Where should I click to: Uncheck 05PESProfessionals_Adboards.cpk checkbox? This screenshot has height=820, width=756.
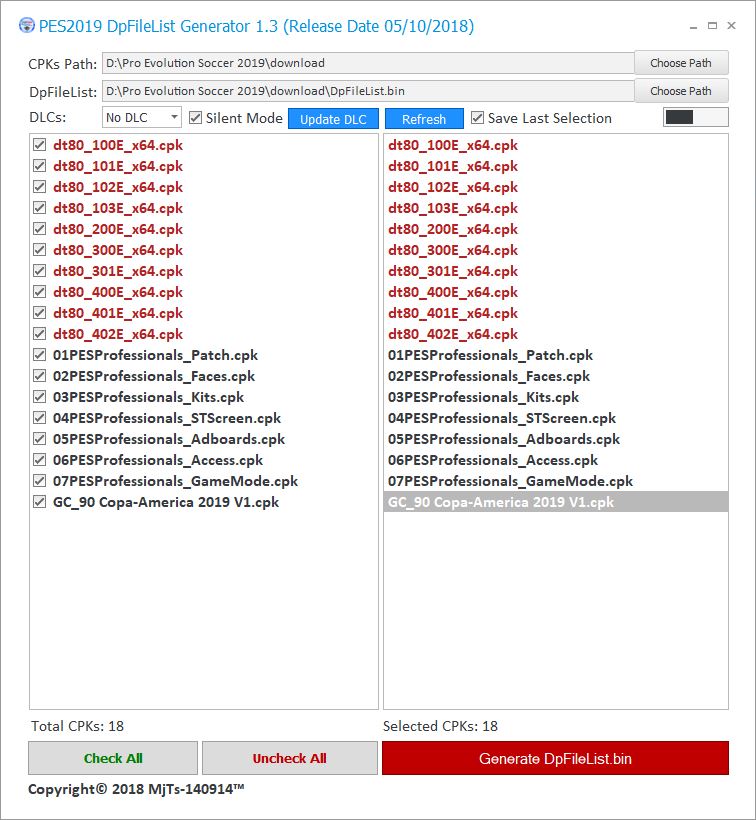[x=39, y=438]
